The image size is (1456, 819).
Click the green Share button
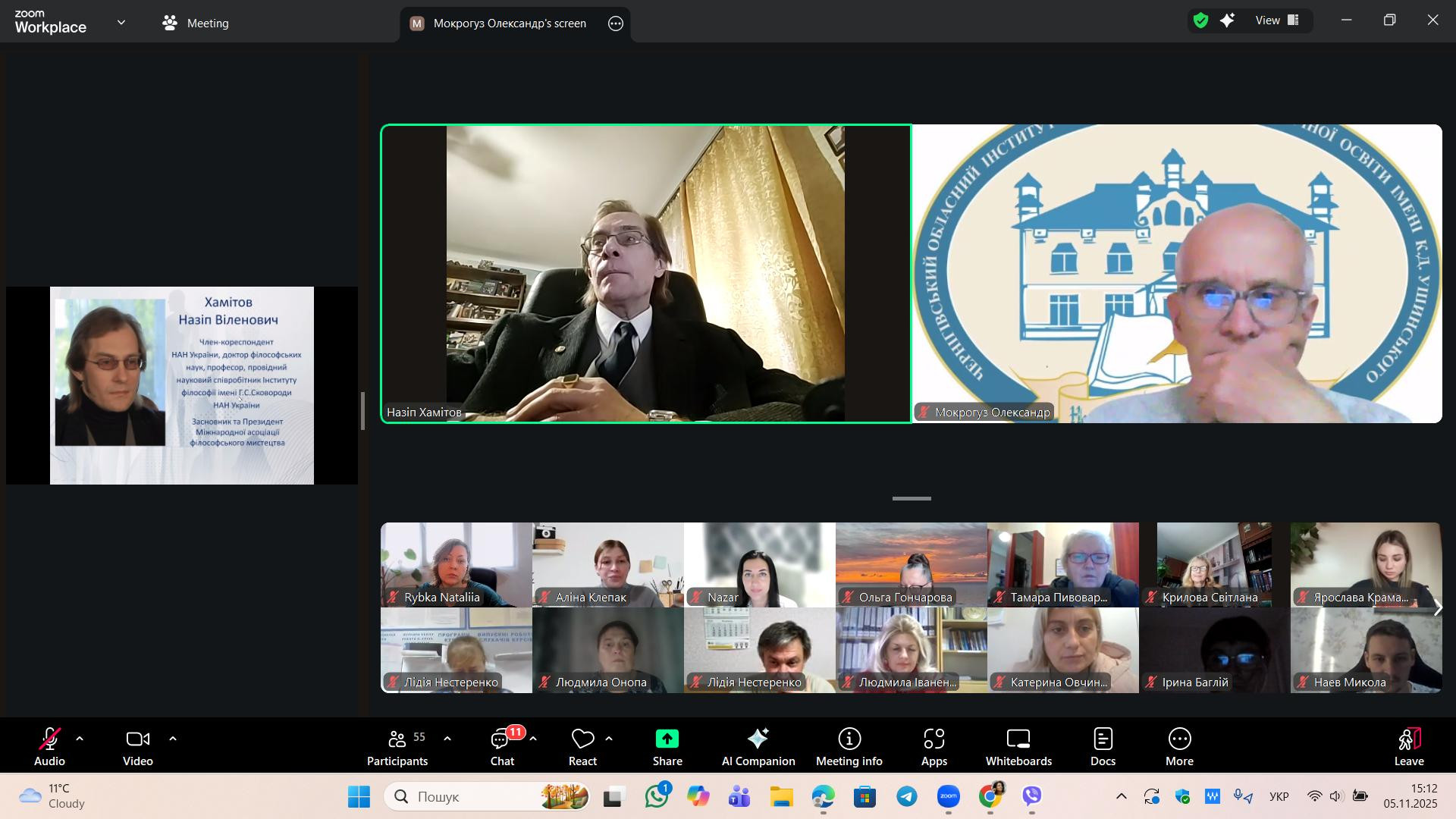[667, 747]
